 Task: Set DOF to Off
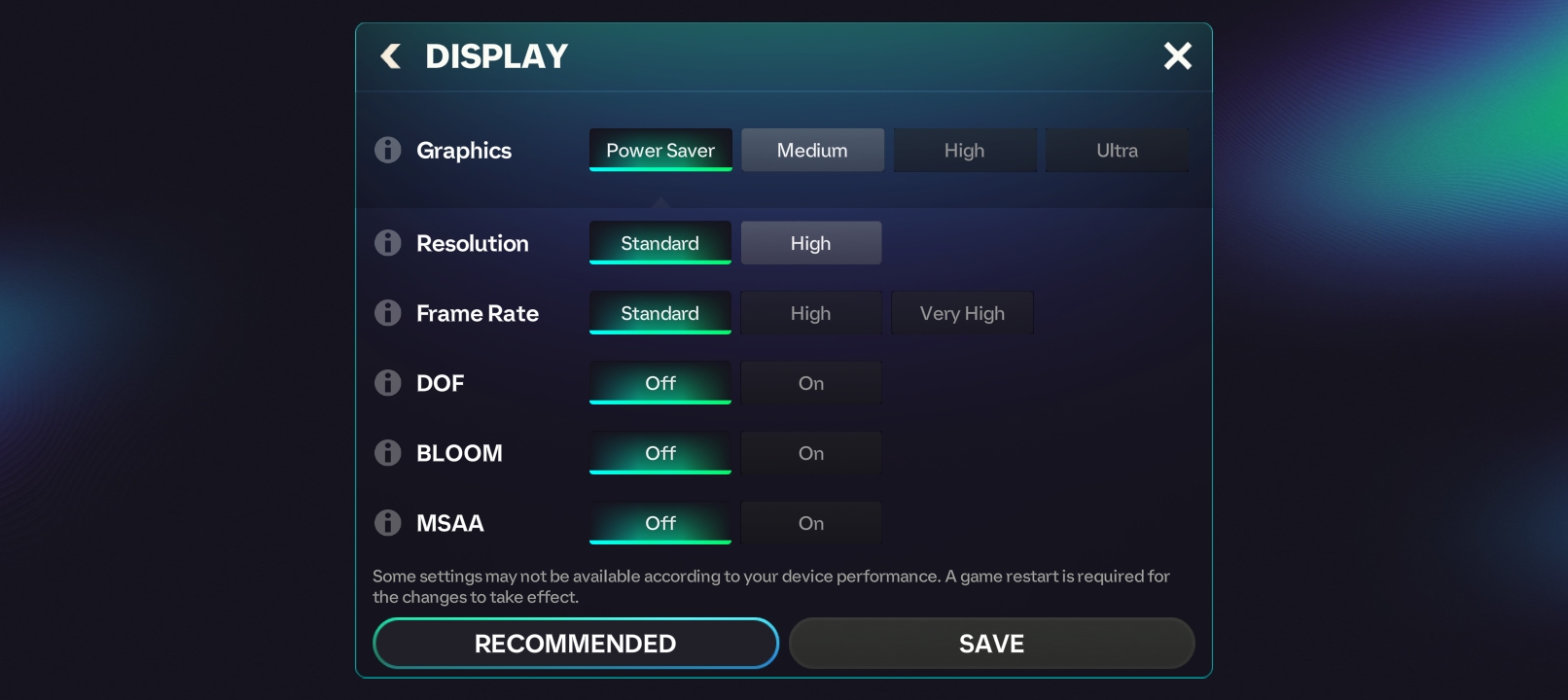click(x=659, y=383)
